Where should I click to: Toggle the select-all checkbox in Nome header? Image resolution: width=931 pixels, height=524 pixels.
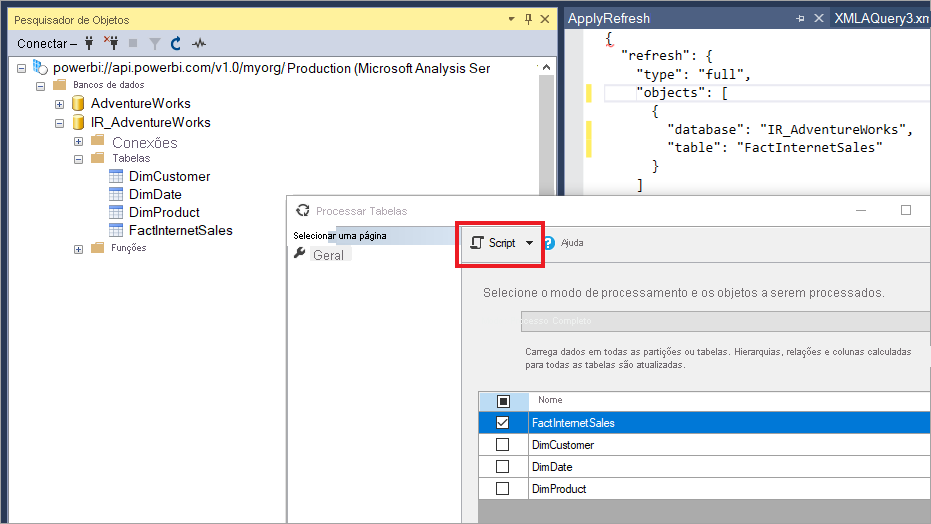click(x=503, y=401)
